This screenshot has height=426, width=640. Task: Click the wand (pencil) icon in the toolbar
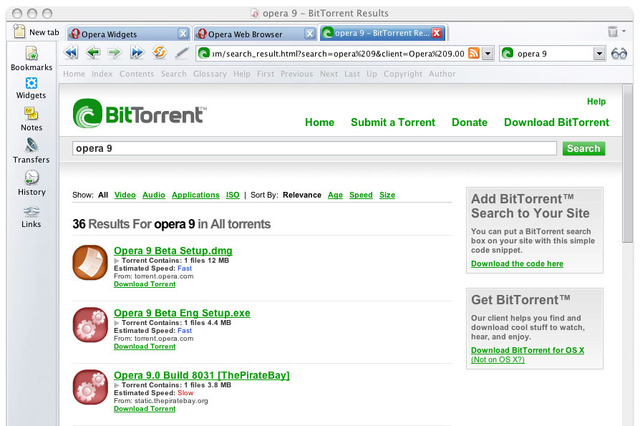[x=182, y=53]
